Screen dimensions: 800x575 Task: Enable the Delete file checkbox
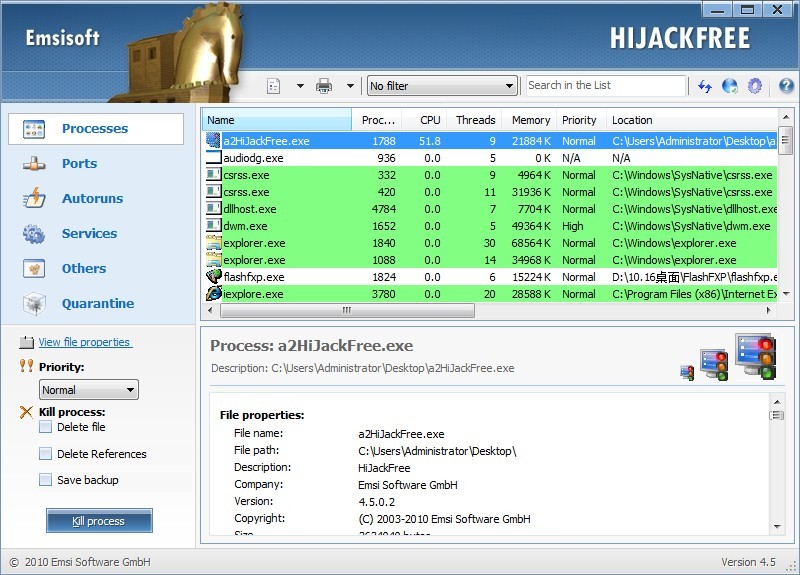click(x=45, y=427)
